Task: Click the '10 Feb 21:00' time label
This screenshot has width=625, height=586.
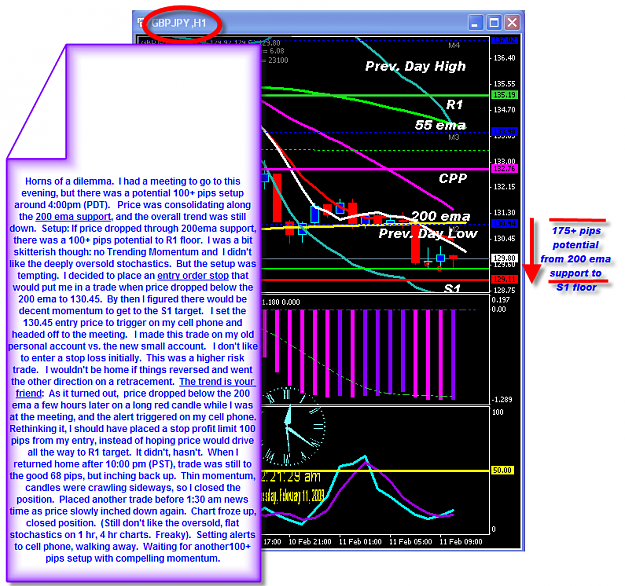Action: [x=310, y=542]
